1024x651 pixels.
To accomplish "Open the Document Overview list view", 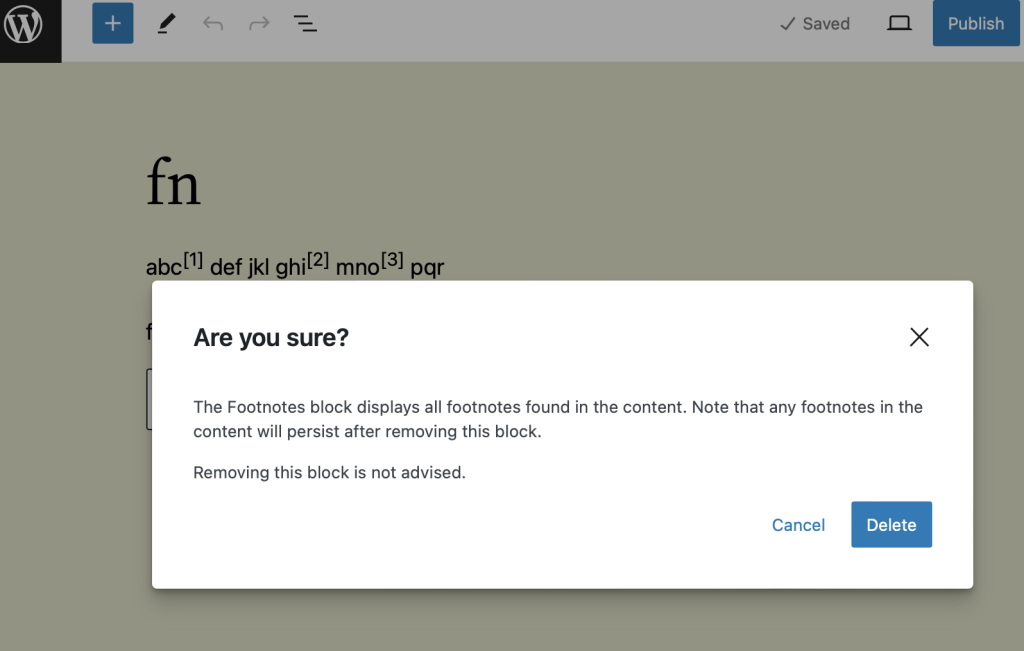I will (305, 23).
